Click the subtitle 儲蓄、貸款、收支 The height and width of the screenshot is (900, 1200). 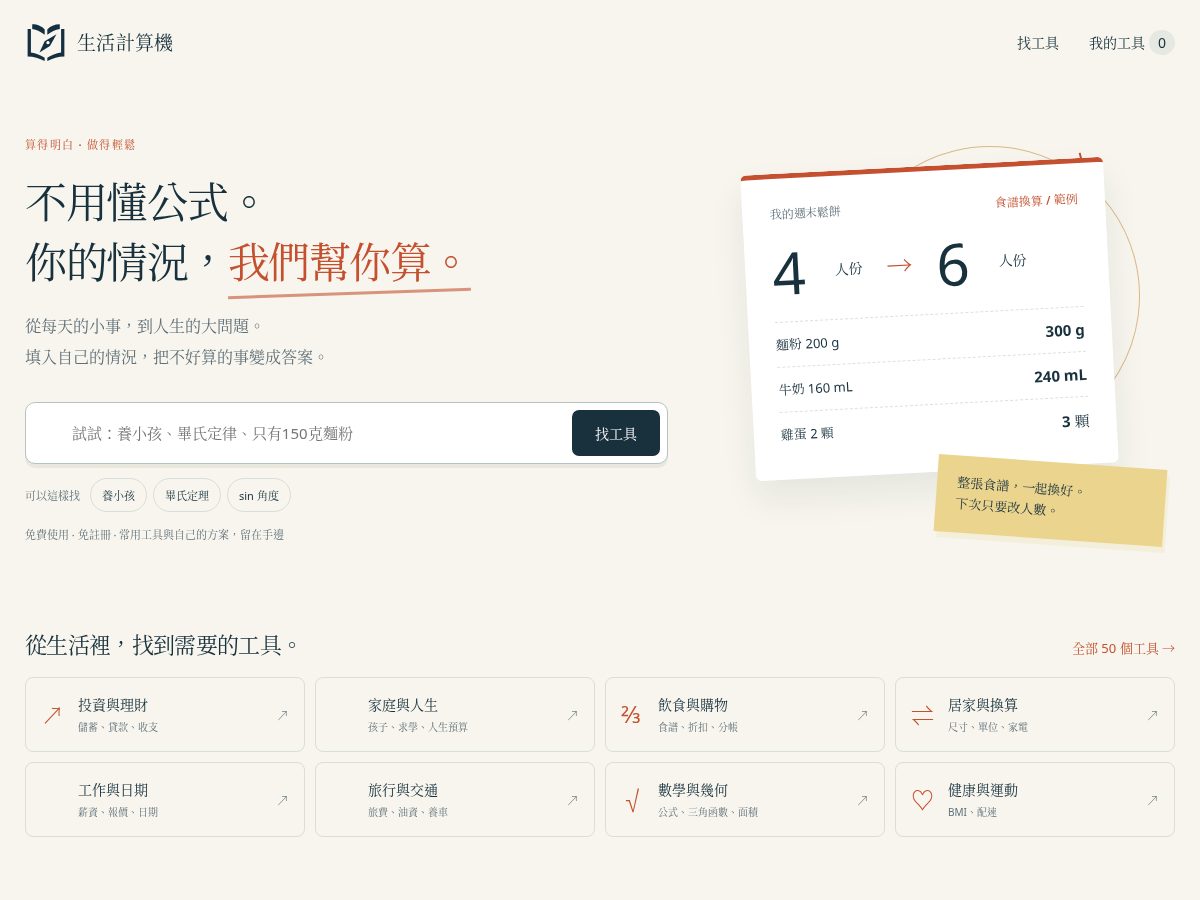point(118,727)
